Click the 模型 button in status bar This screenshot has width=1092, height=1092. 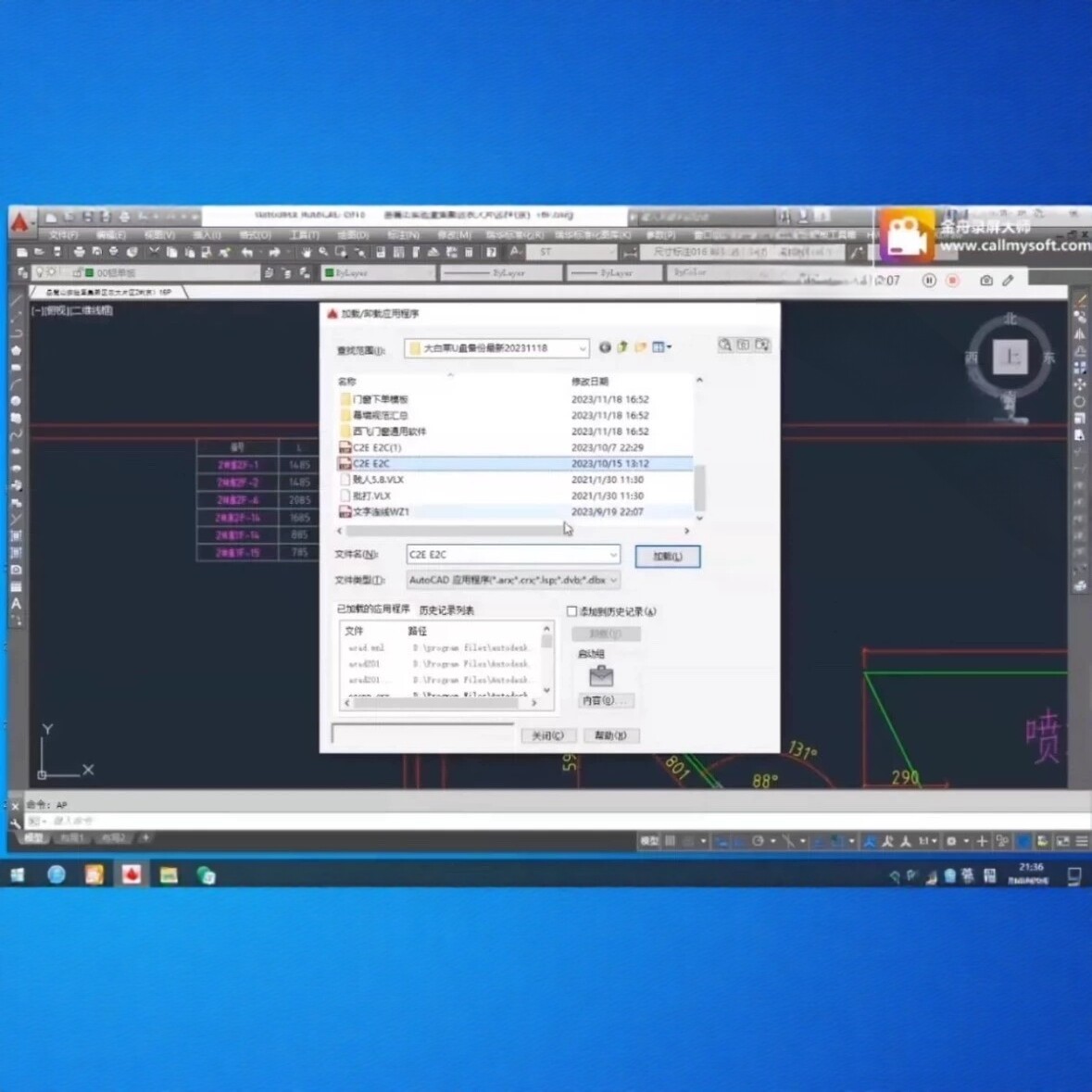point(649,841)
